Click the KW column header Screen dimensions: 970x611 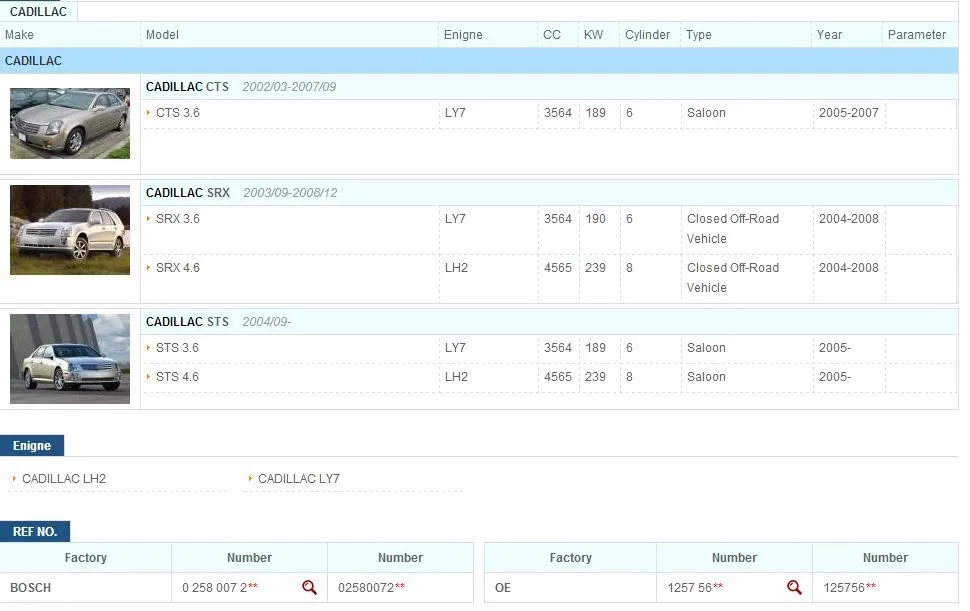(x=593, y=35)
